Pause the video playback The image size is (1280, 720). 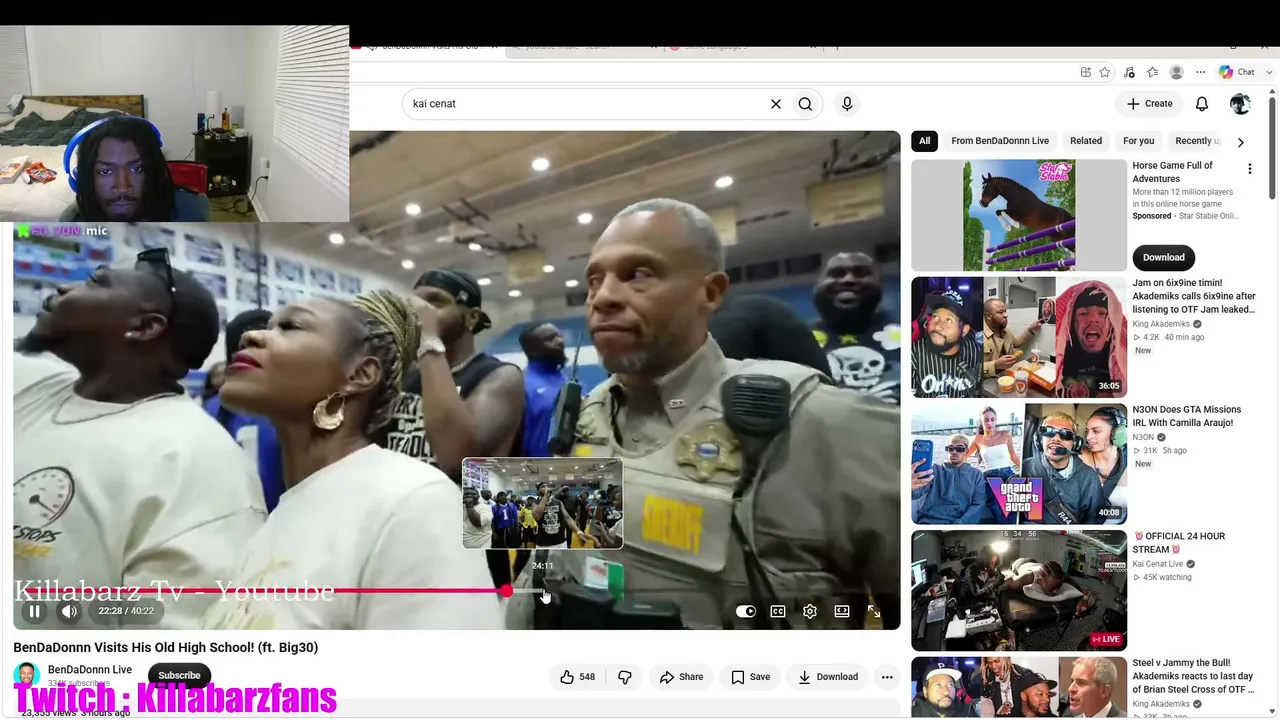34,611
